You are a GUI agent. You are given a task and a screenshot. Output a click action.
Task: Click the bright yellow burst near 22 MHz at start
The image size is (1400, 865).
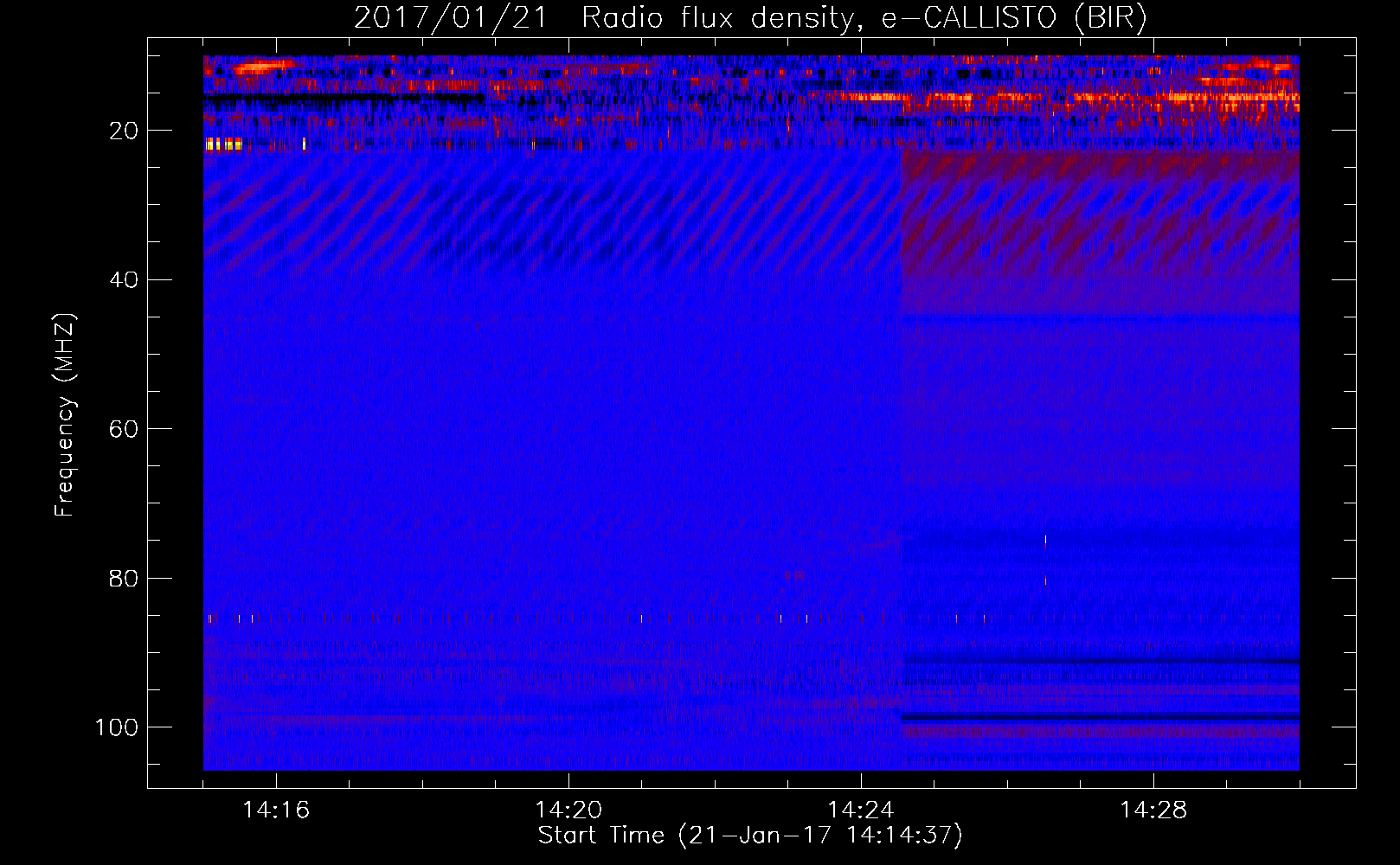223,144
